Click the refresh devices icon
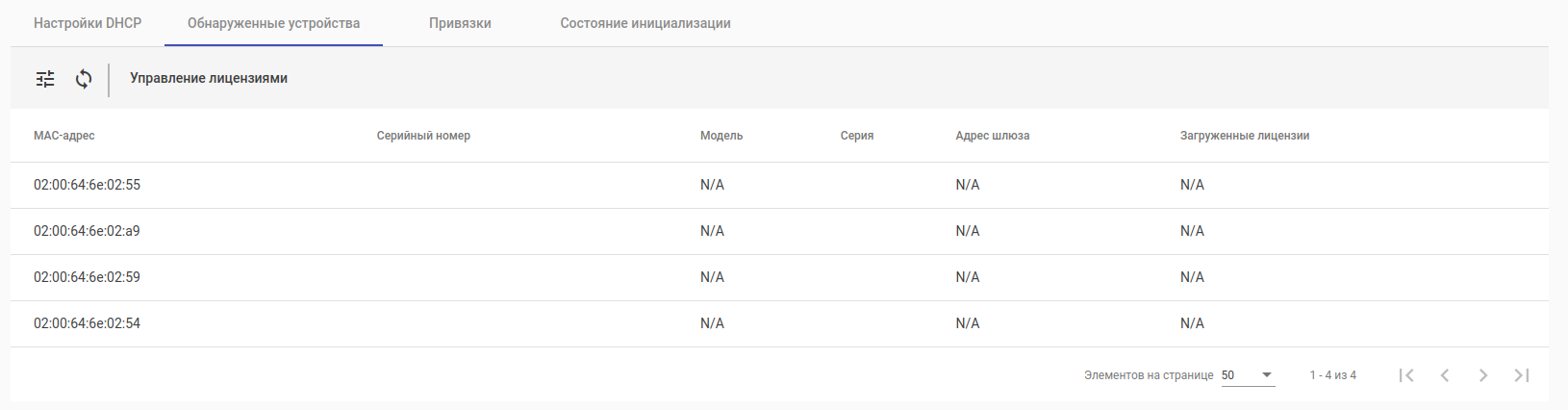Viewport: 1568px width, 410px height. click(x=84, y=79)
